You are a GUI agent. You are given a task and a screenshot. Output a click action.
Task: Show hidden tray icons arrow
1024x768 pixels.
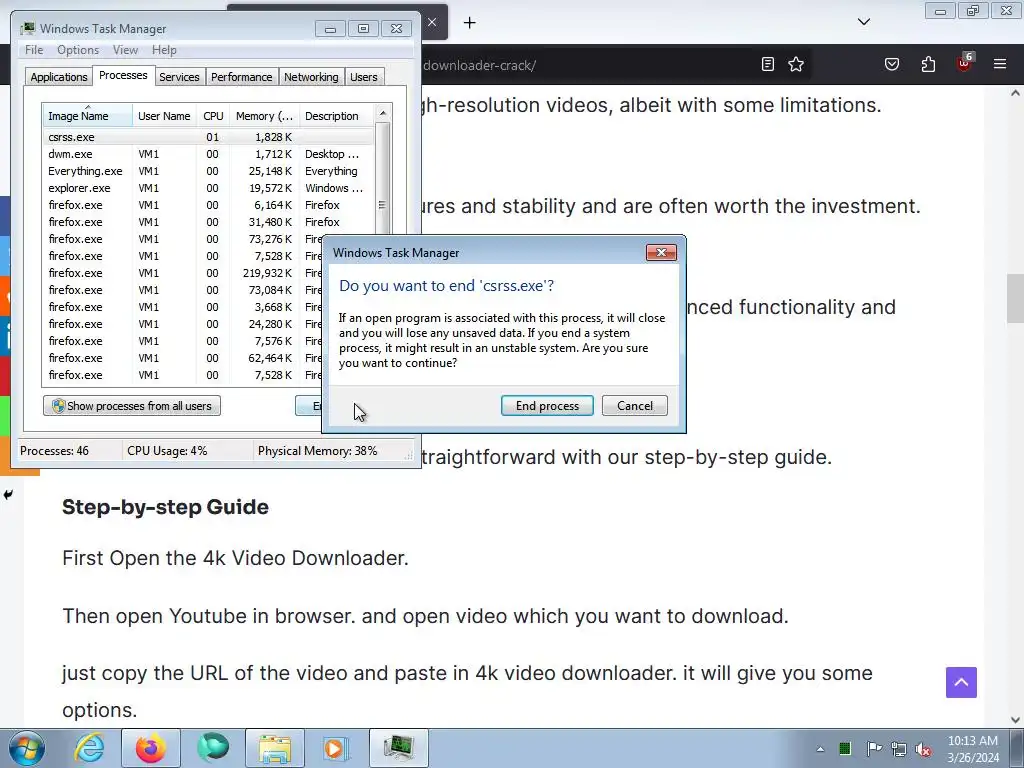[x=820, y=749]
